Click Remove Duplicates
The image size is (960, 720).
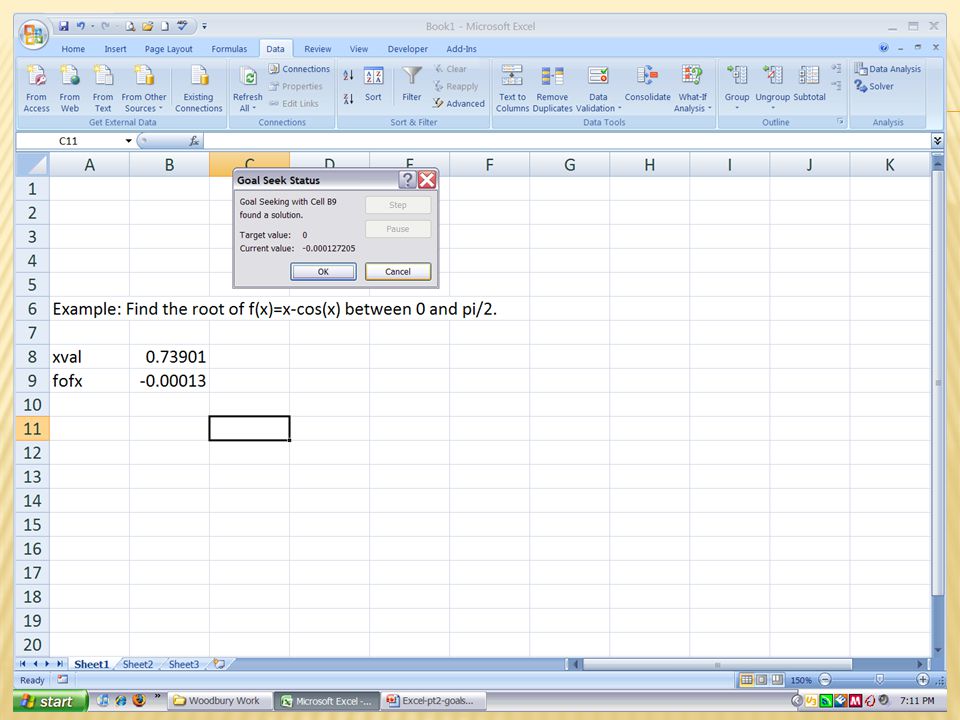pyautogui.click(x=552, y=89)
